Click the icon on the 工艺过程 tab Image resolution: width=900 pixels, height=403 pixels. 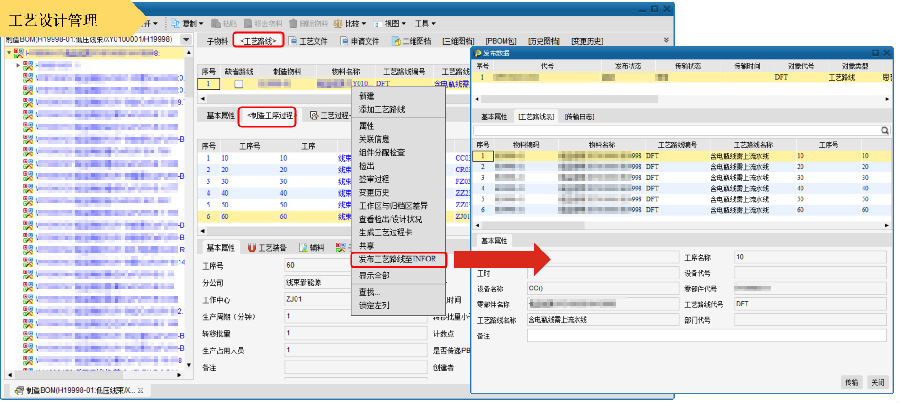(x=313, y=115)
